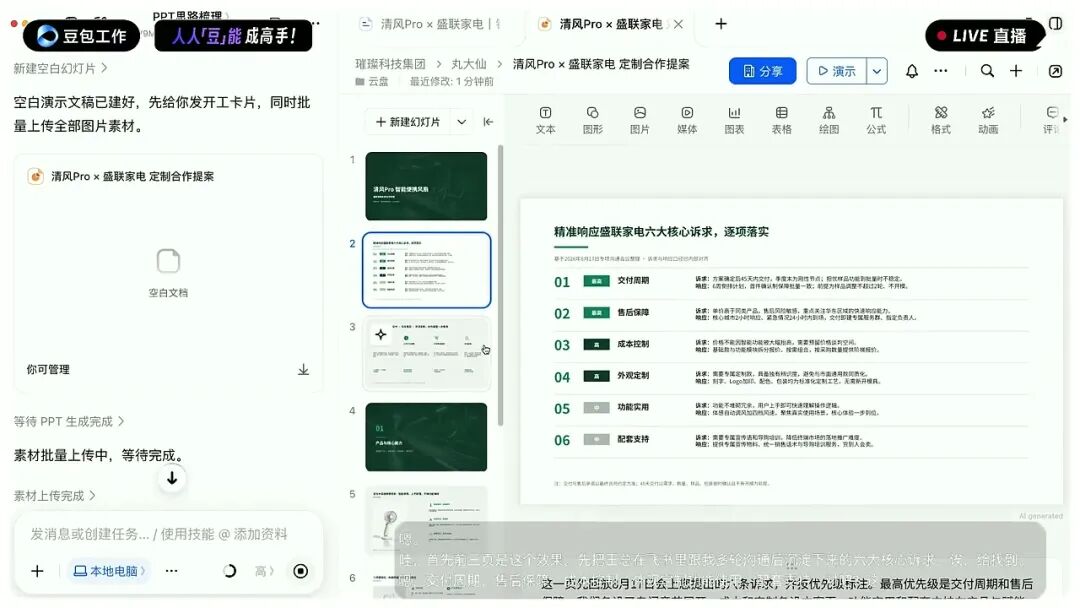Add attachment with plus in chat box
Viewport: 1080px width, 608px height.
[37, 571]
